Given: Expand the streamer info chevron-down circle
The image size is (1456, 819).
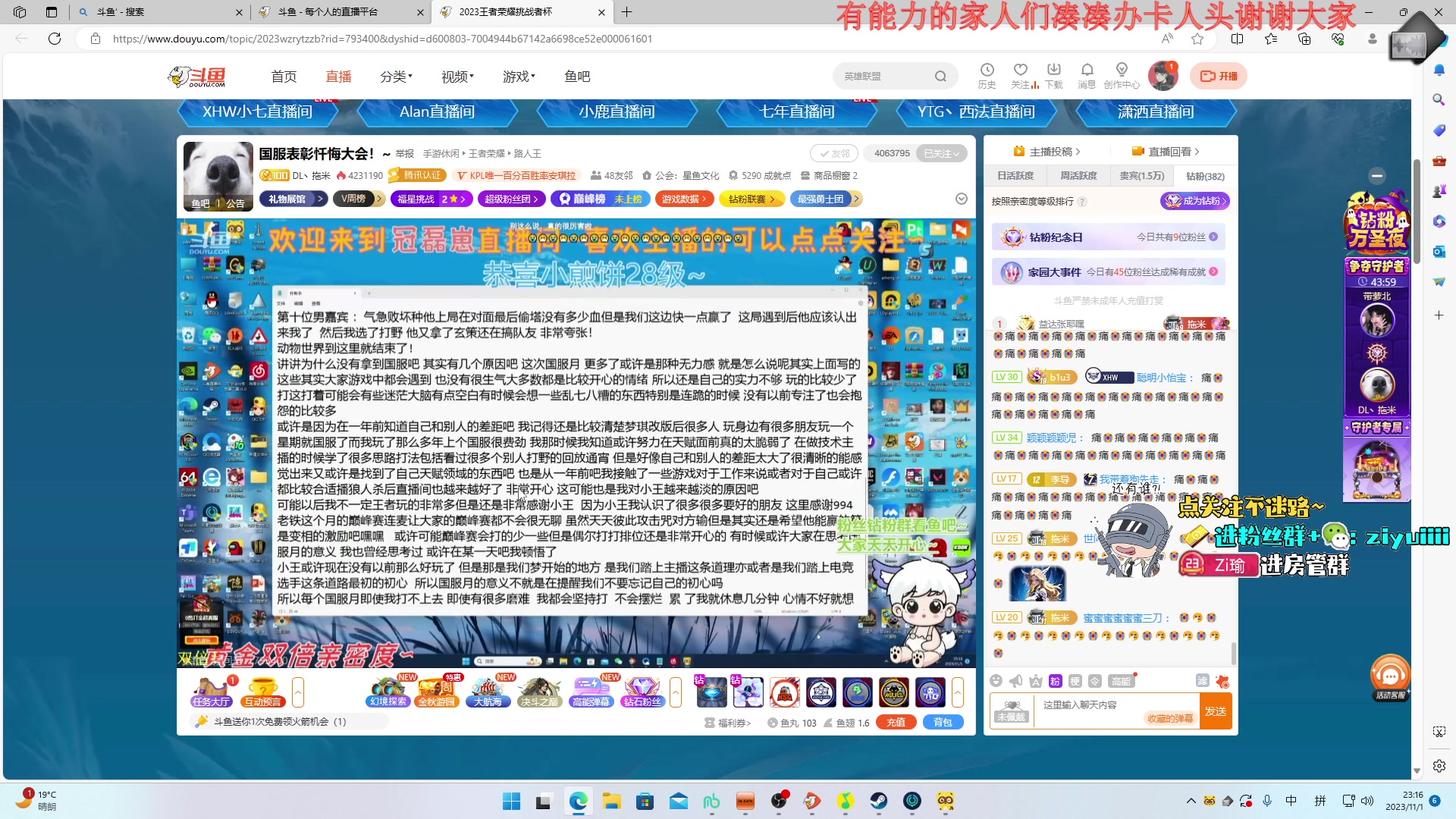Looking at the screenshot, I should pyautogui.click(x=961, y=199).
